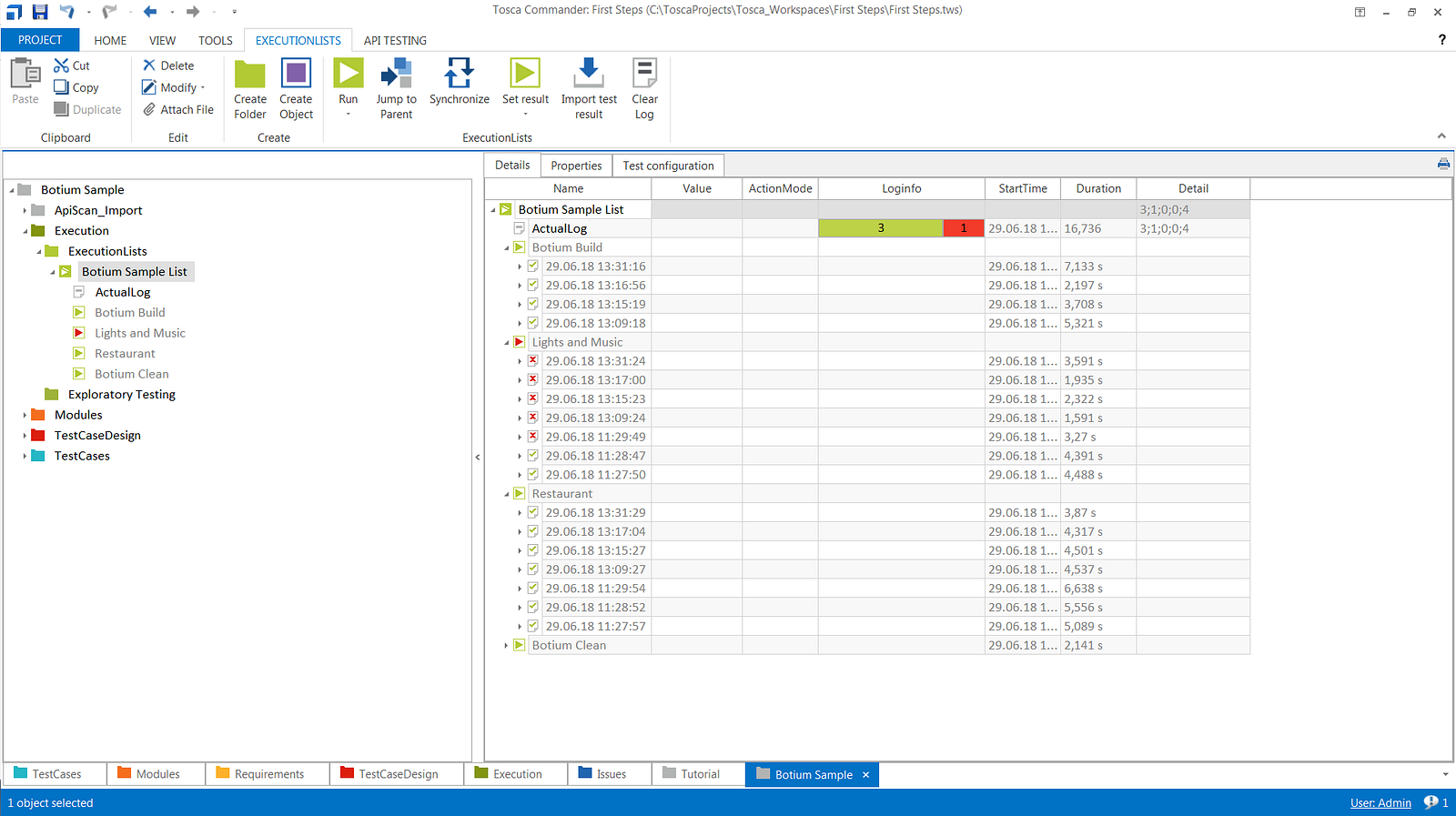Click the passed checkmark for 29.06.18 11:27:57
Image resolution: width=1456 pixels, height=816 pixels.
(533, 626)
